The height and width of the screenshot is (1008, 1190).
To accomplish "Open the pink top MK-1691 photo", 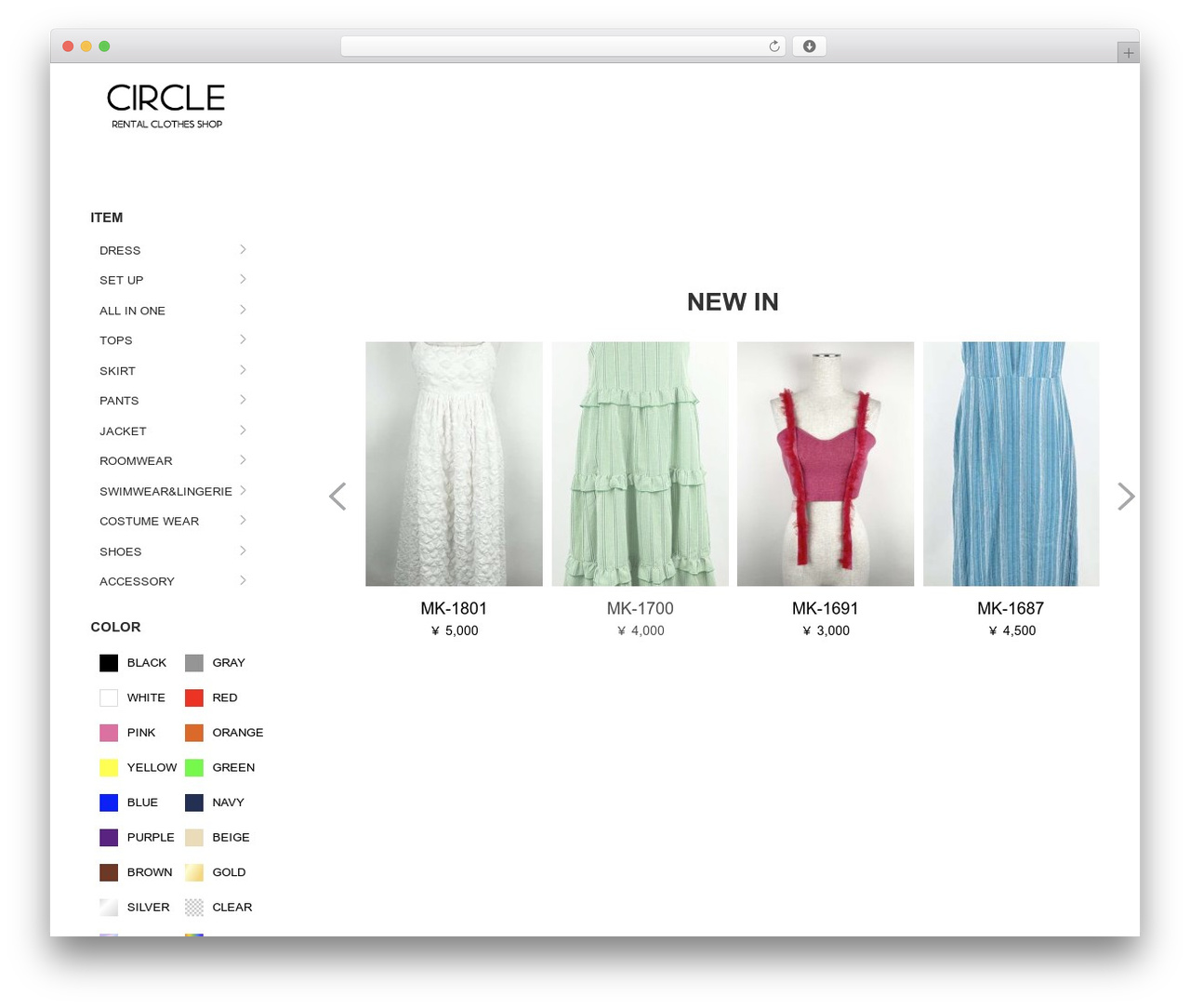I will click(x=826, y=464).
